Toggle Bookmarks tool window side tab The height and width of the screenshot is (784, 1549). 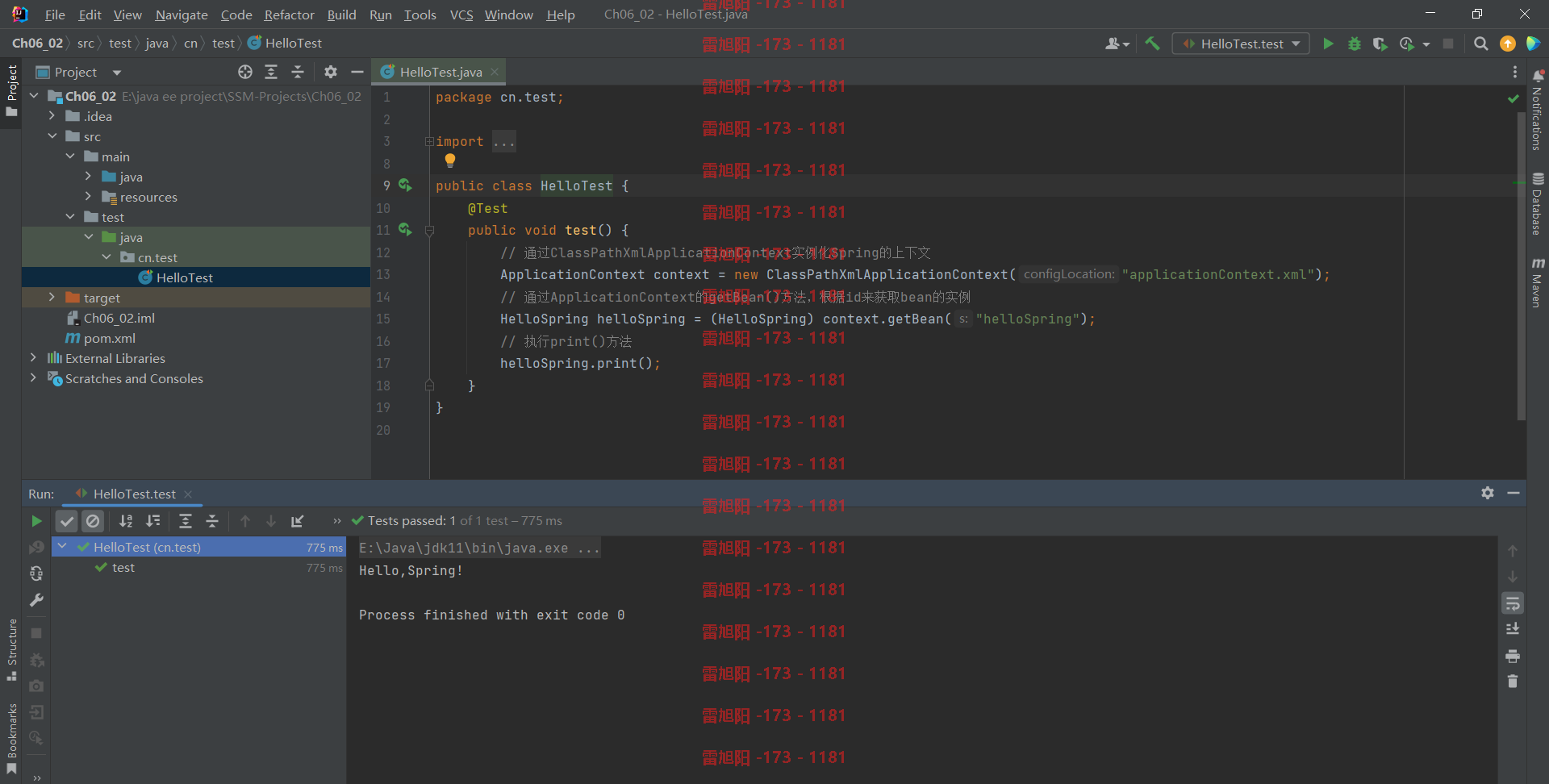(11, 739)
